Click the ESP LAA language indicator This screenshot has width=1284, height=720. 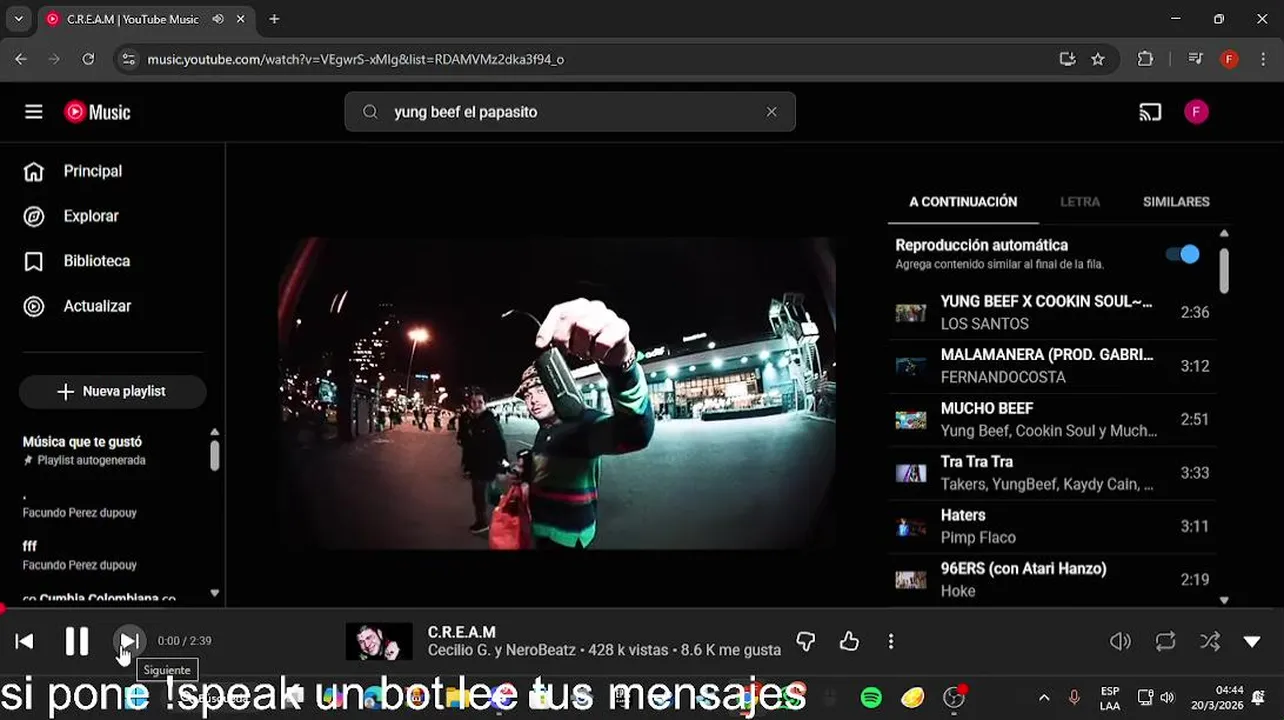pos(1110,698)
